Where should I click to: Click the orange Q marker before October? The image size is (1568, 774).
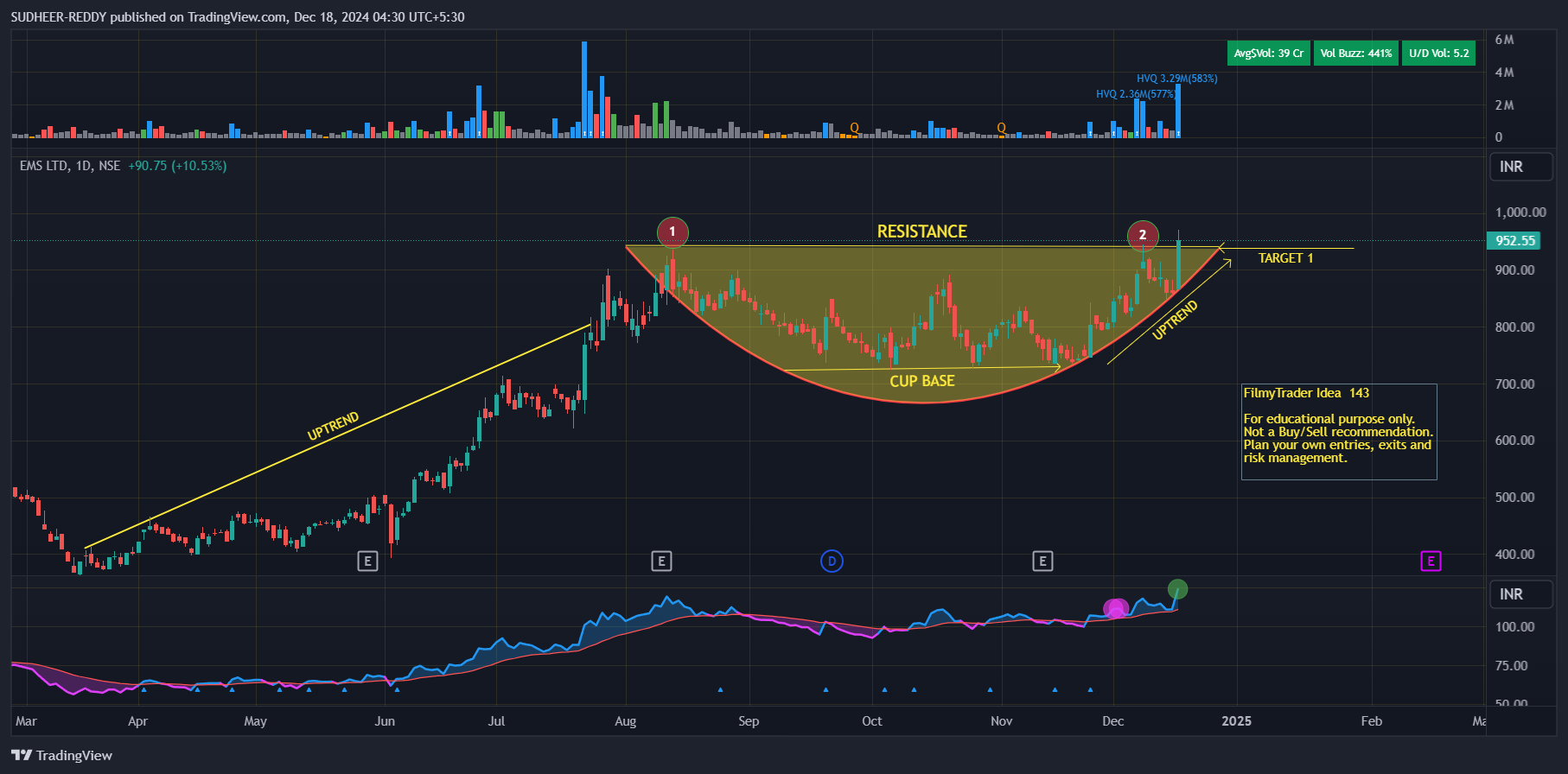(x=854, y=128)
